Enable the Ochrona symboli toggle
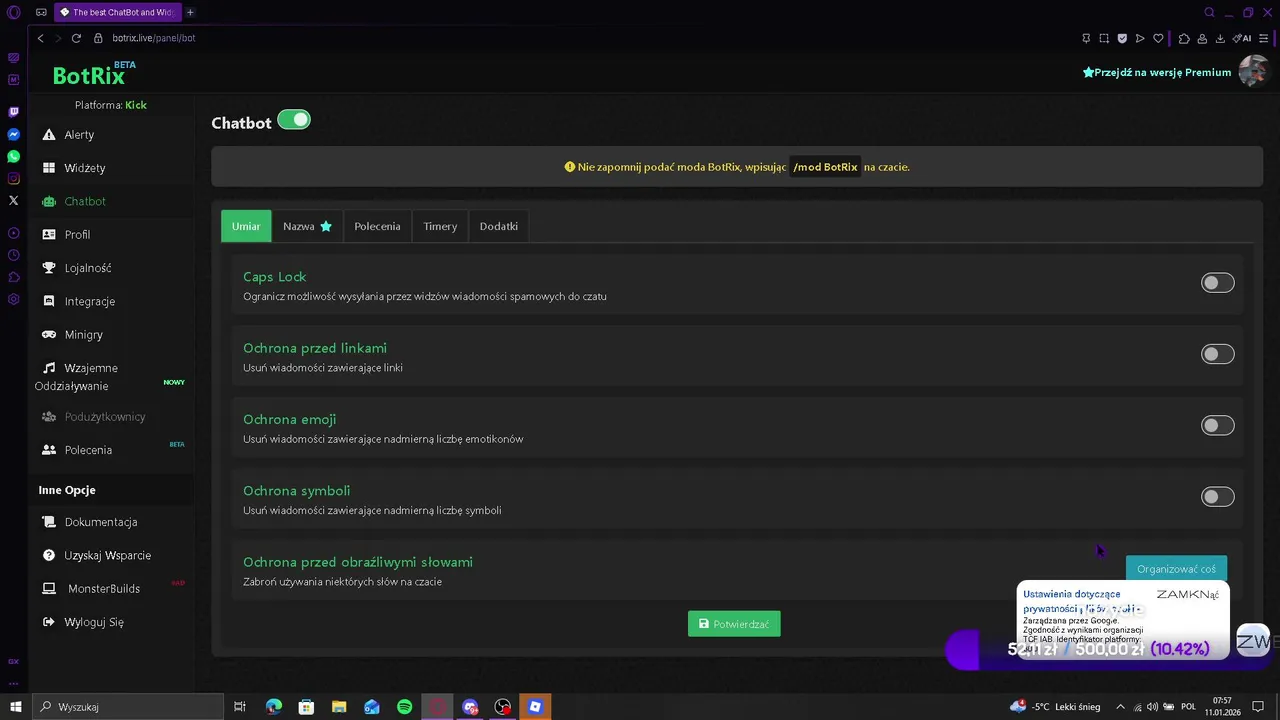The image size is (1280, 720). (x=1217, y=497)
